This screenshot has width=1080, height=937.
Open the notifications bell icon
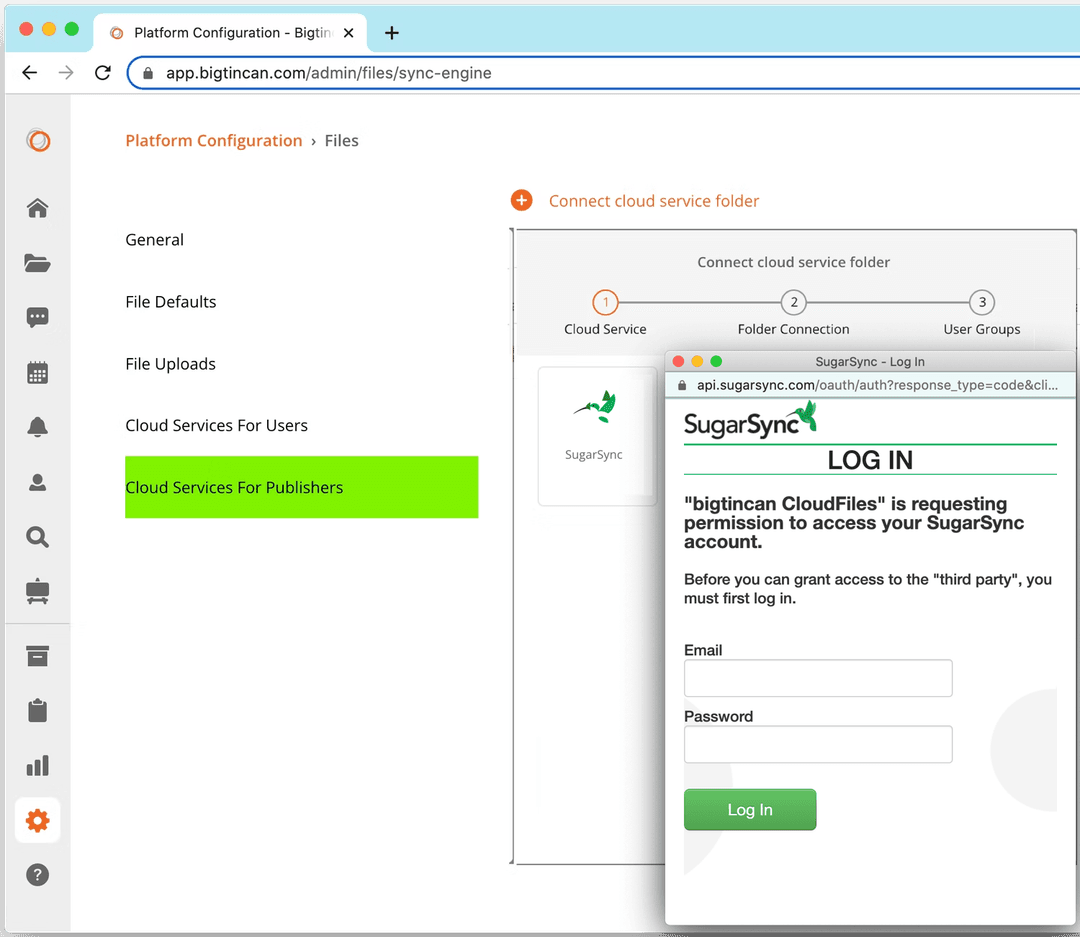pos(37,427)
